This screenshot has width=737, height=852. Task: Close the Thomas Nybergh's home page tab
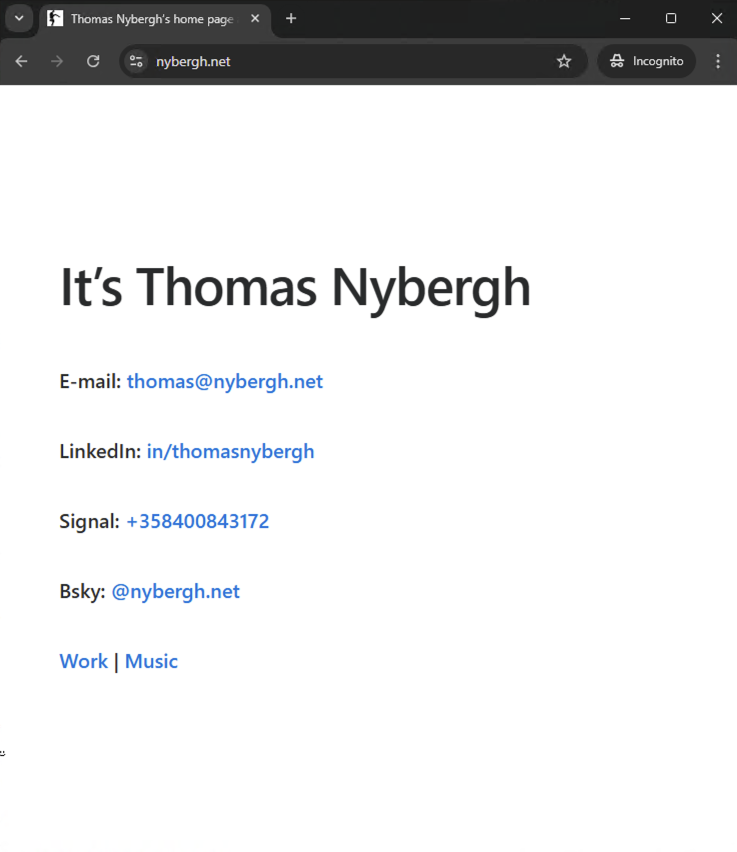click(255, 18)
